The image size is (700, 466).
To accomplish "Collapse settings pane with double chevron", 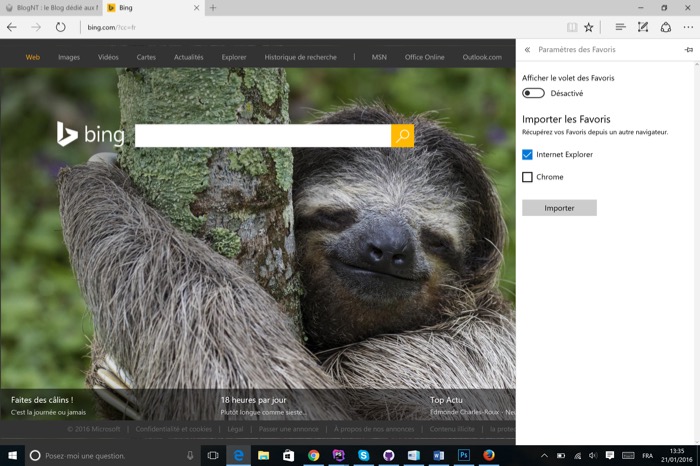I will (527, 49).
